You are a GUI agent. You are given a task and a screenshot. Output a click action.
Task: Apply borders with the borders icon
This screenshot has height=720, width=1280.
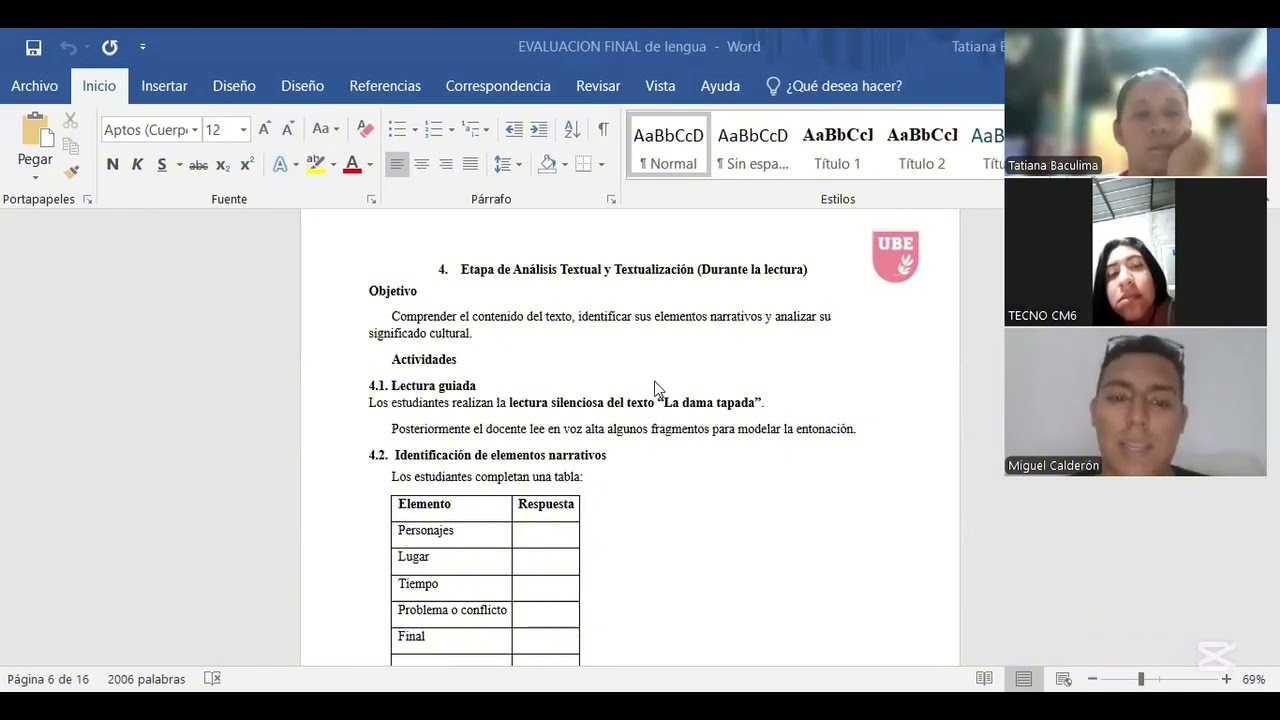[x=584, y=165]
